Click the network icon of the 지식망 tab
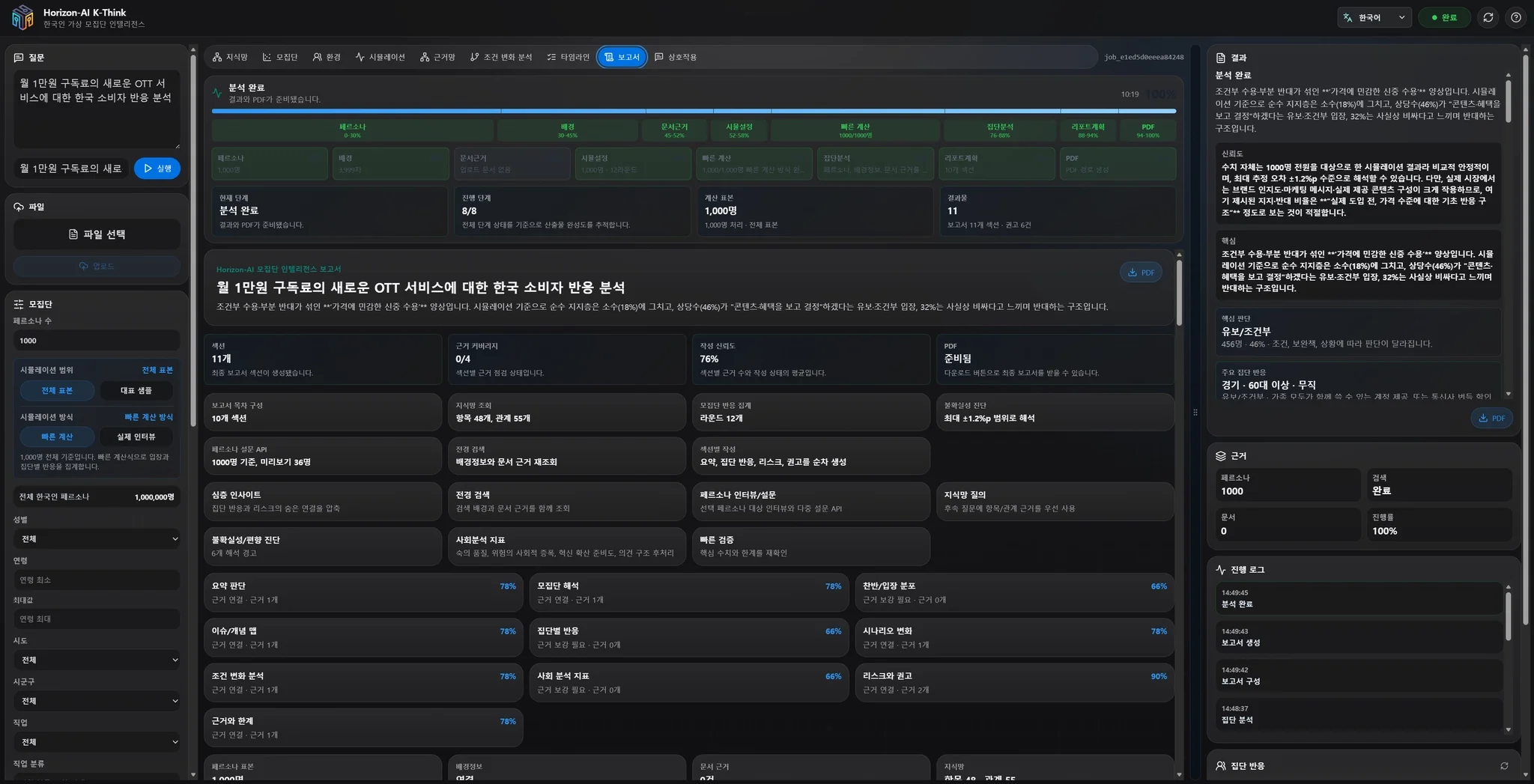The image size is (1534, 784). [217, 57]
